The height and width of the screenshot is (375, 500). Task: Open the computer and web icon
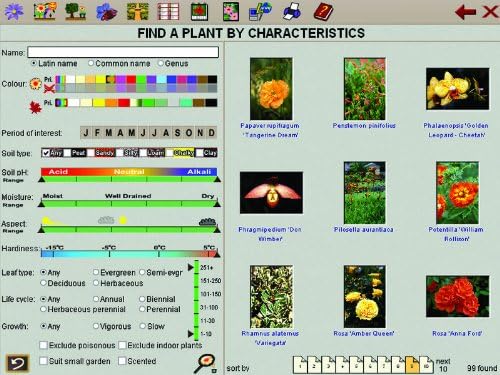click(x=260, y=11)
